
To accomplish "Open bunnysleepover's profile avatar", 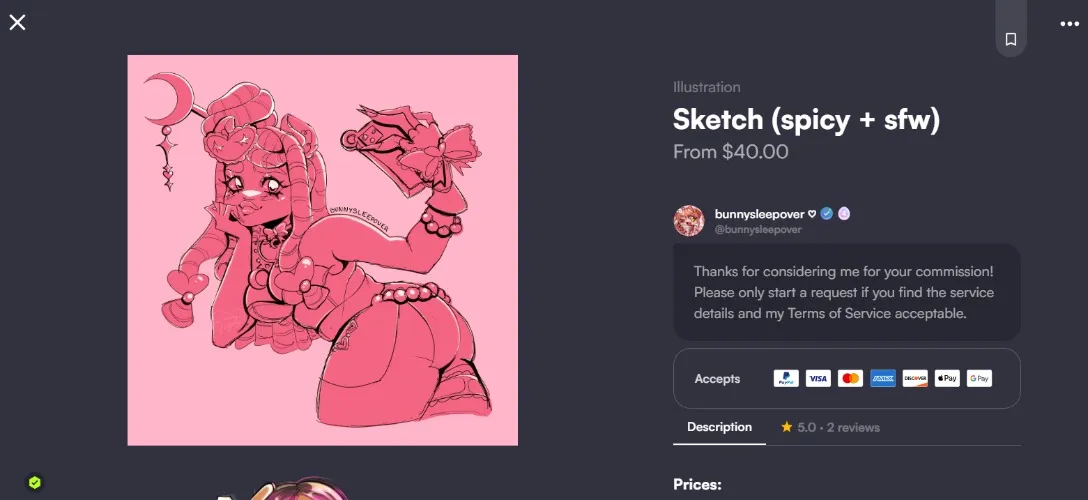I will [x=689, y=221].
